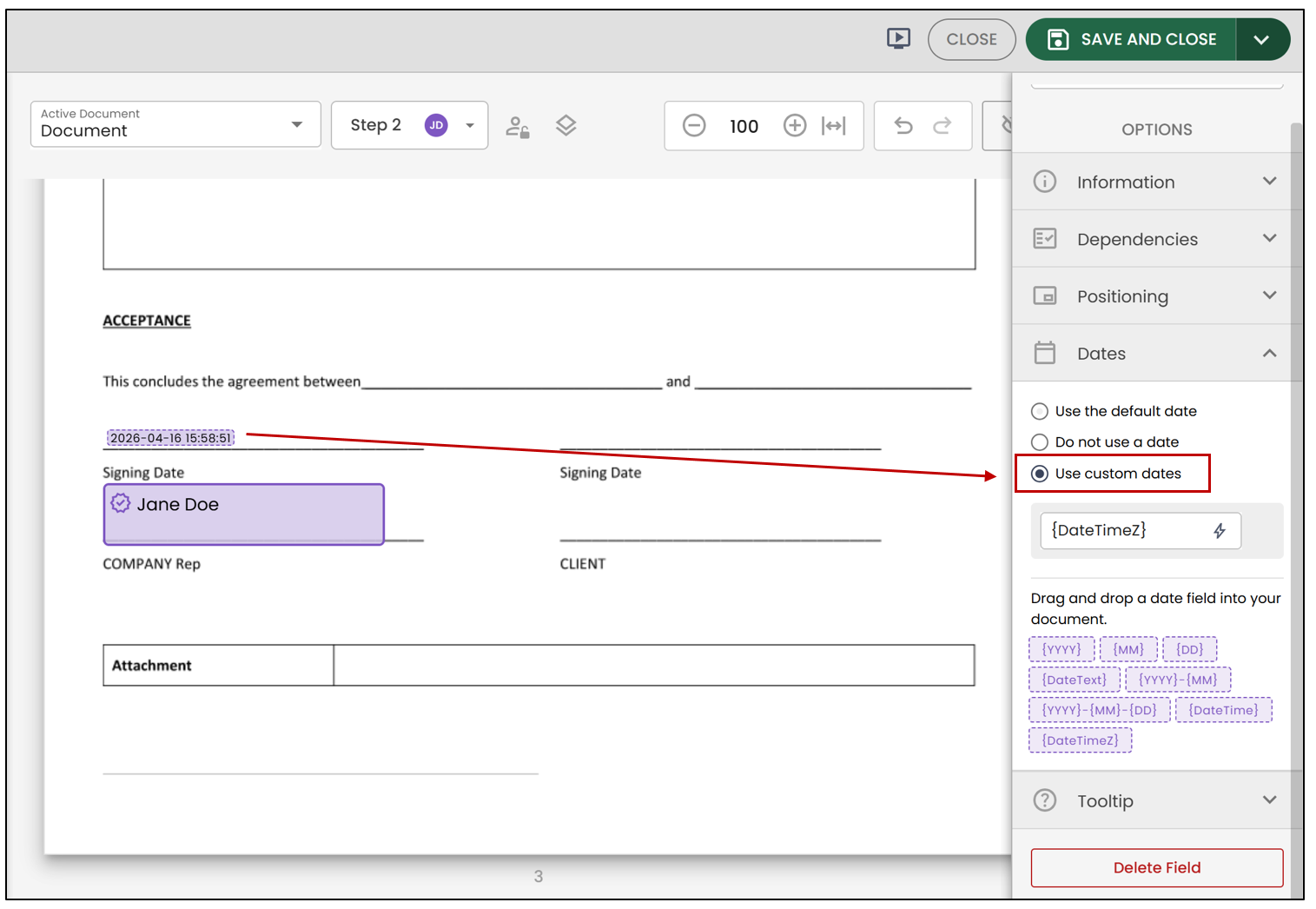
Task: Select Use the default date option
Action: click(x=1039, y=411)
